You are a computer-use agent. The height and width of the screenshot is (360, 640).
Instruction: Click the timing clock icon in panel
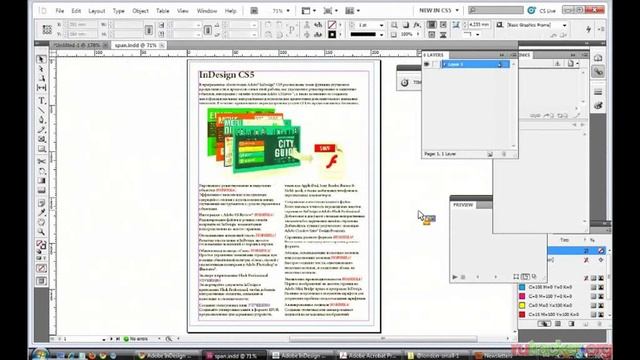404,82
